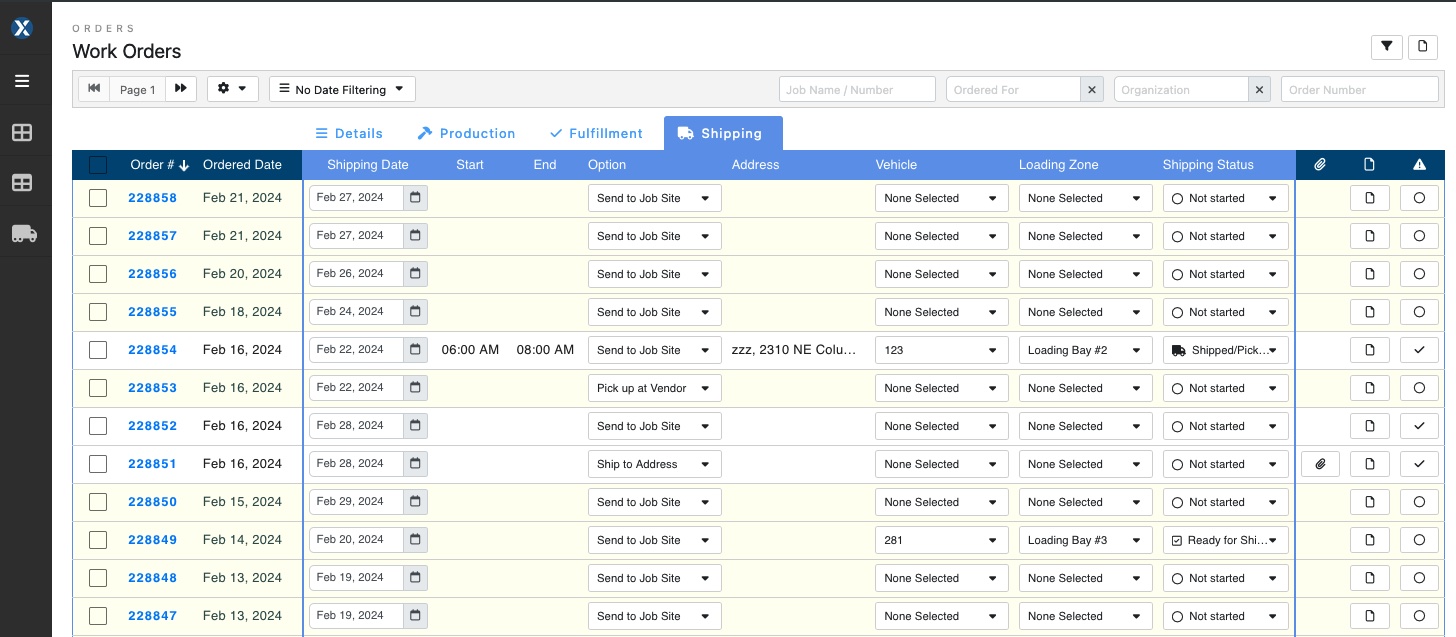Check the checkbox beside order 228849

tap(97, 539)
